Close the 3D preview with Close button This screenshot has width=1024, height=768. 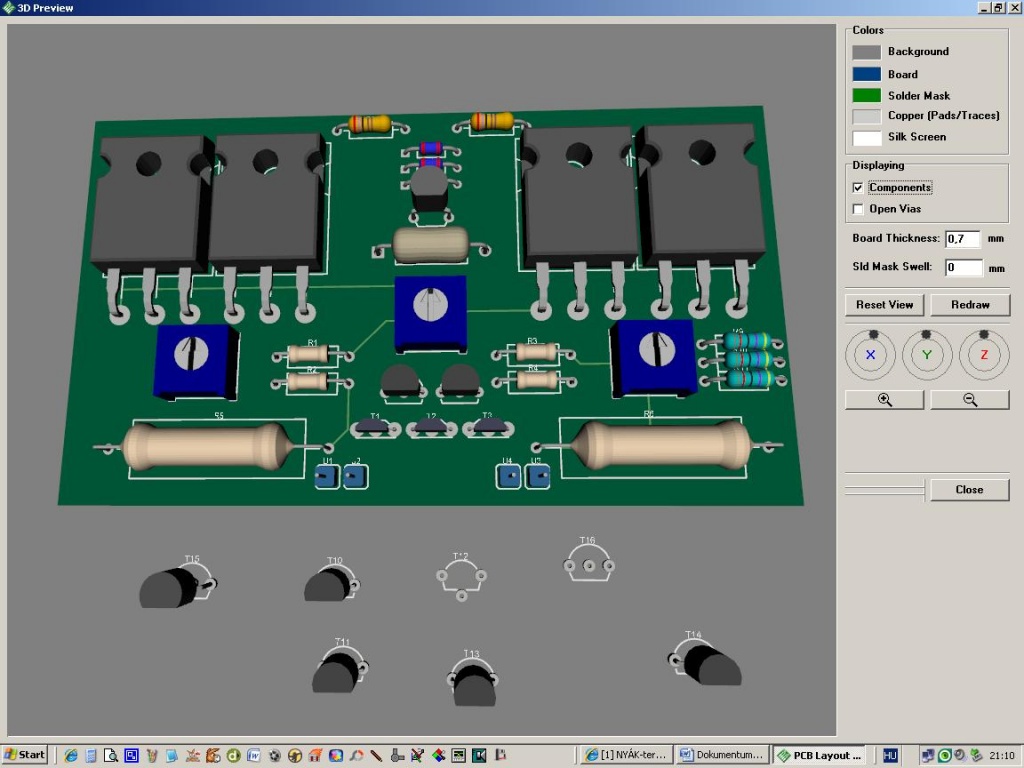point(969,490)
